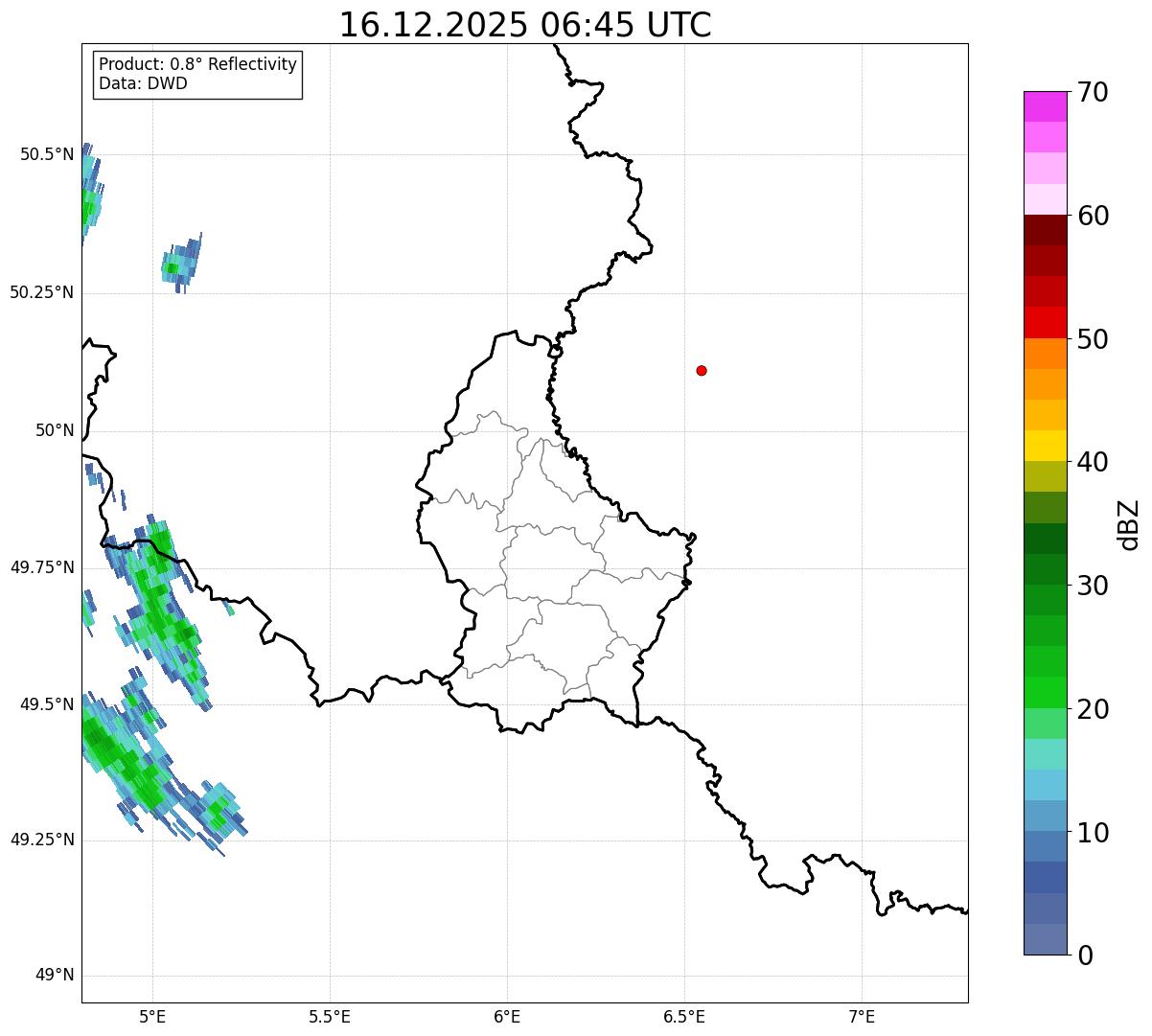The image size is (1152, 1036).
Task: Click the "Product: 0.8° Reflectivity" text
Action: pyautogui.click(x=198, y=64)
